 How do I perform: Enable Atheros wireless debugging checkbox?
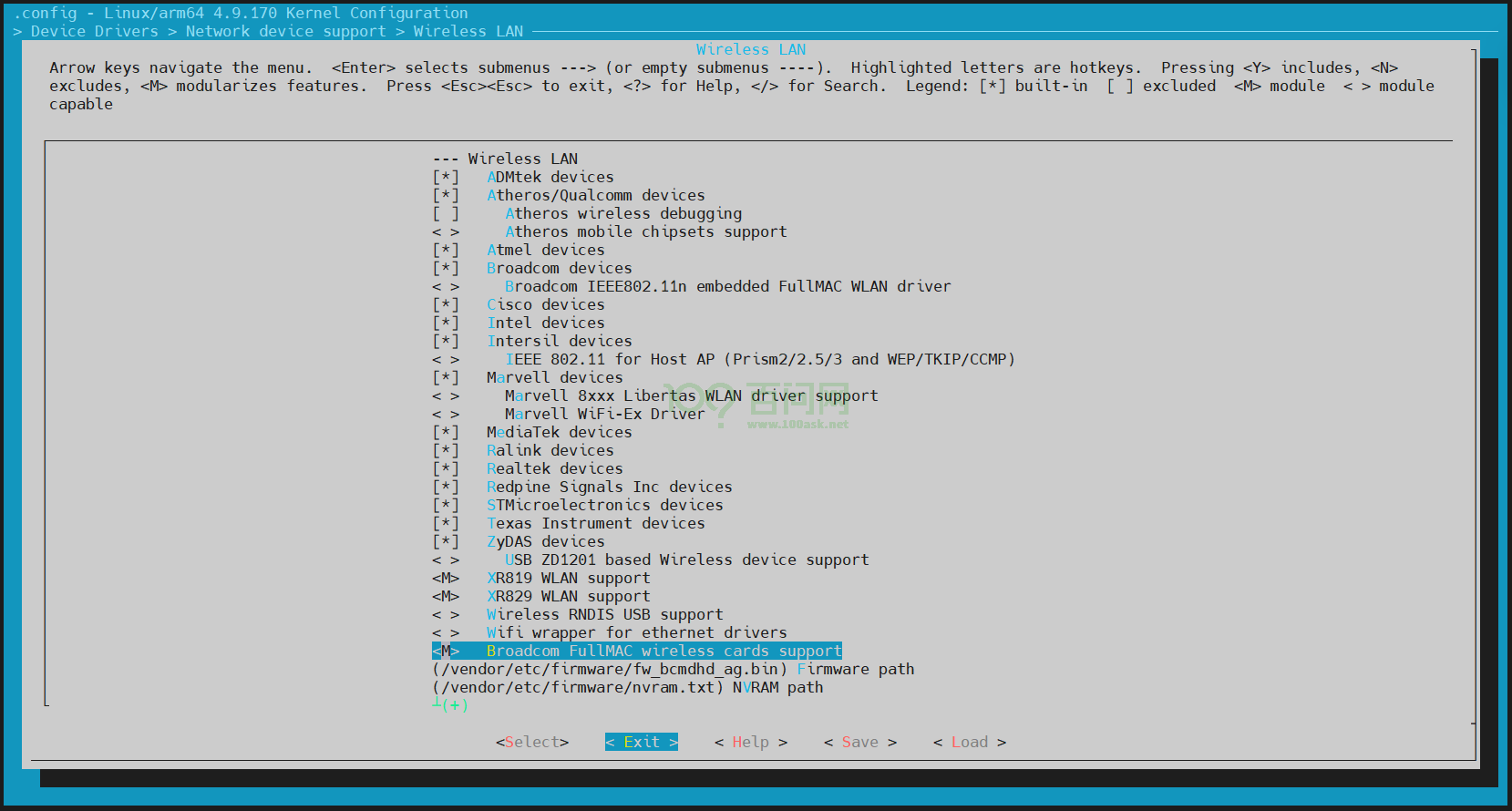pyautogui.click(x=446, y=213)
